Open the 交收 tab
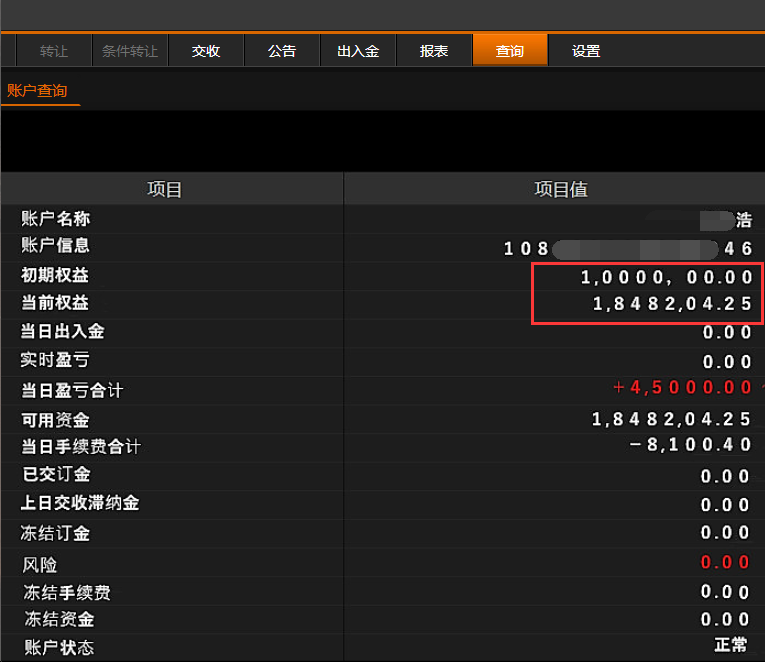The height and width of the screenshot is (662, 765). (x=206, y=51)
